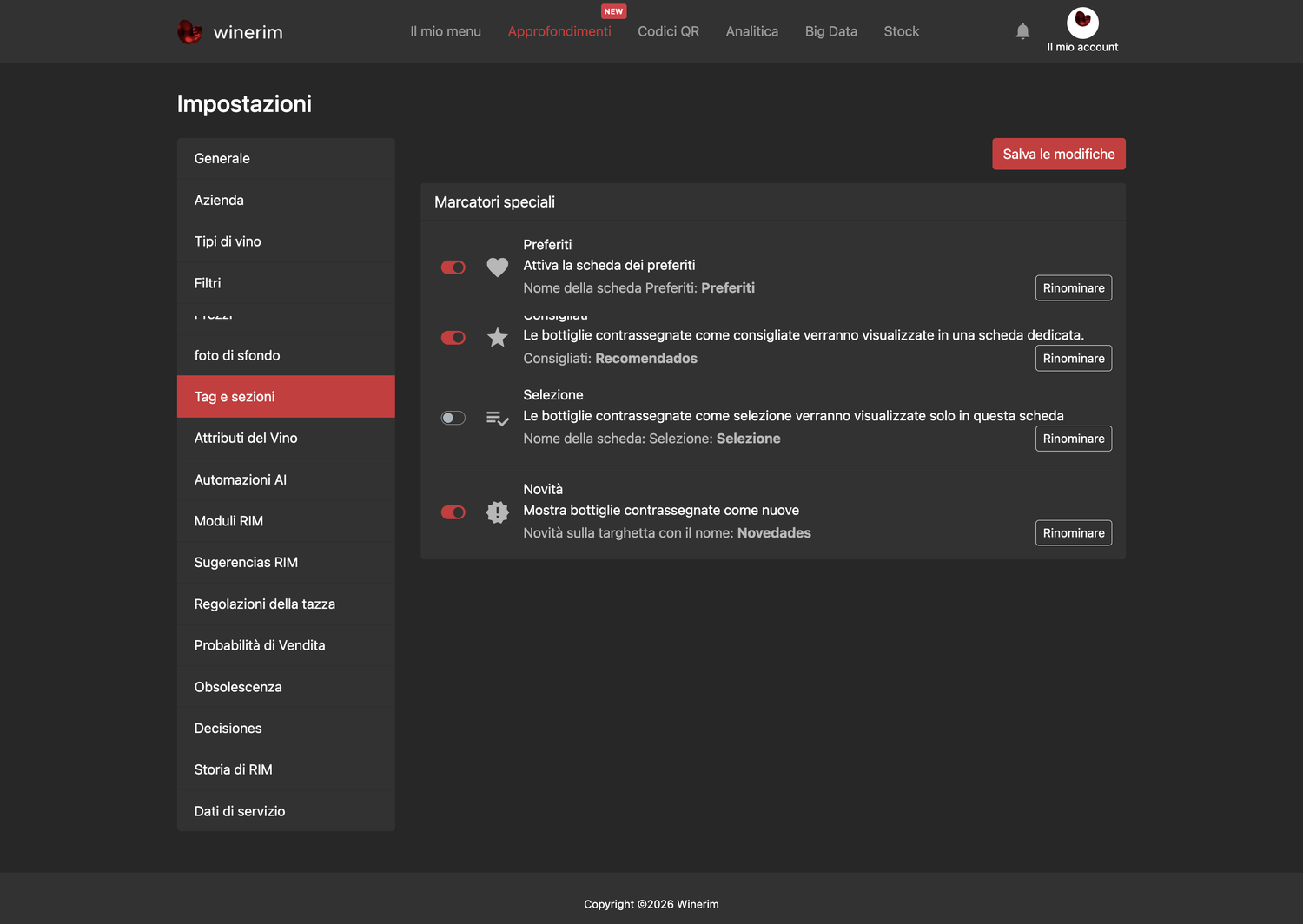Disable the Preferiti toggle
Viewport: 1303px width, 924px height.
(x=453, y=267)
